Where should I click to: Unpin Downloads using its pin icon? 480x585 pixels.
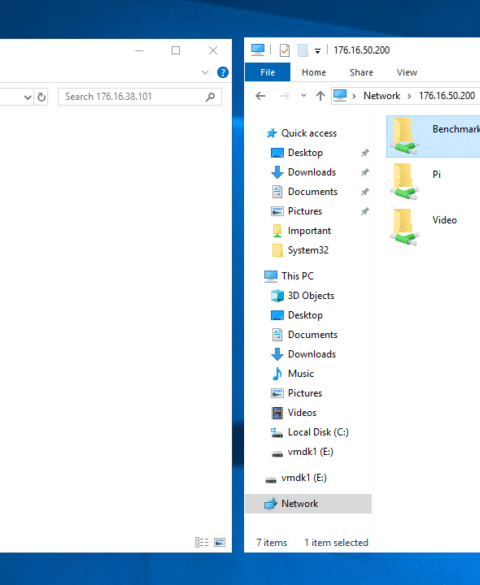pos(365,172)
